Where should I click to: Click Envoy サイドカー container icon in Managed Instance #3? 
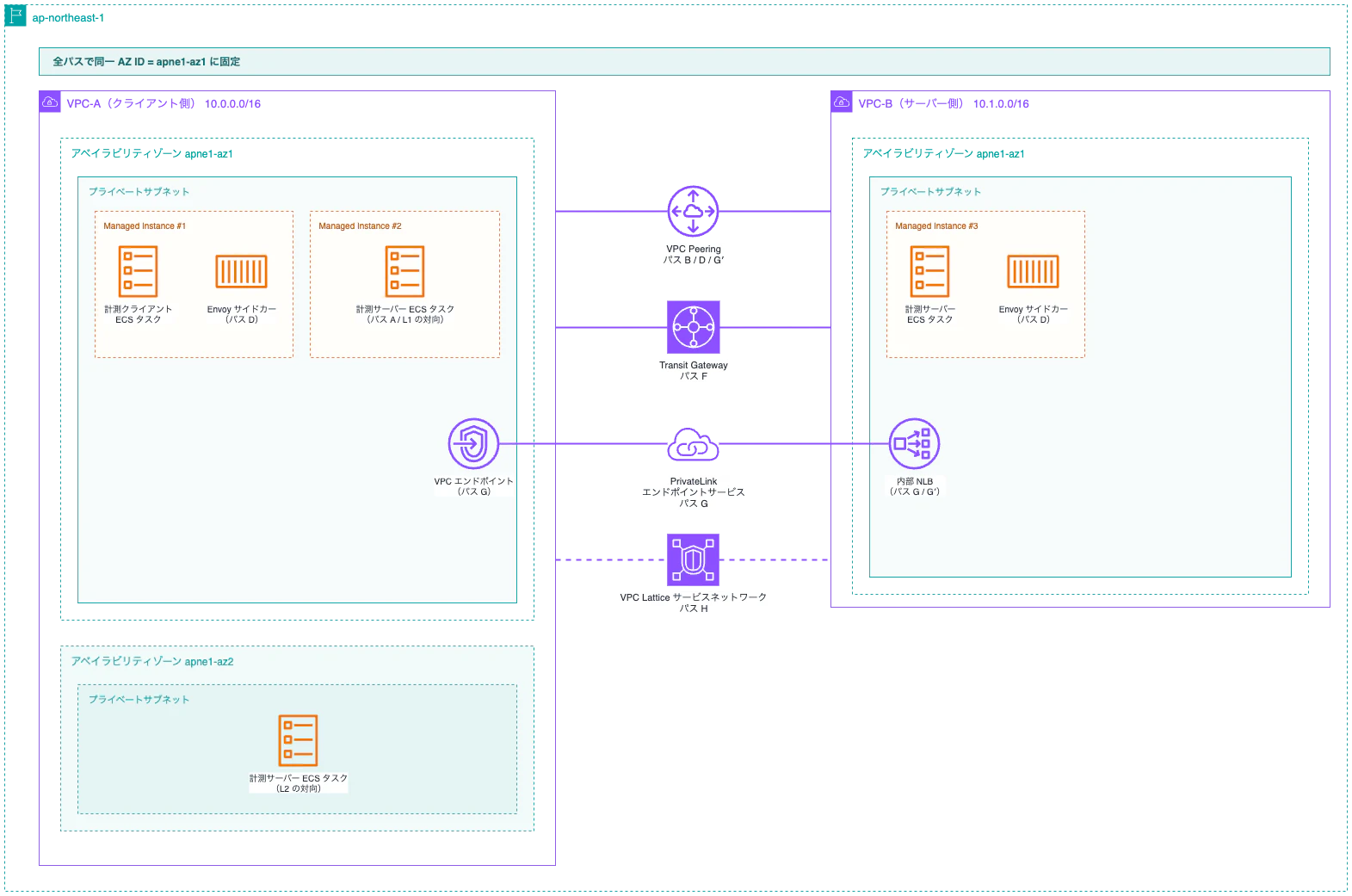1033,271
